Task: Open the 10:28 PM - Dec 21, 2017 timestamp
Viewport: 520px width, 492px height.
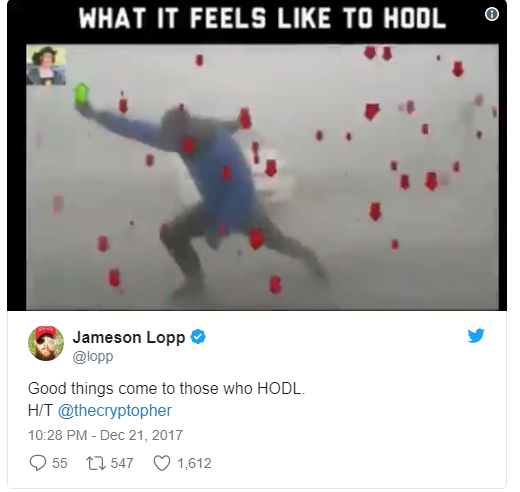Action: point(105,435)
